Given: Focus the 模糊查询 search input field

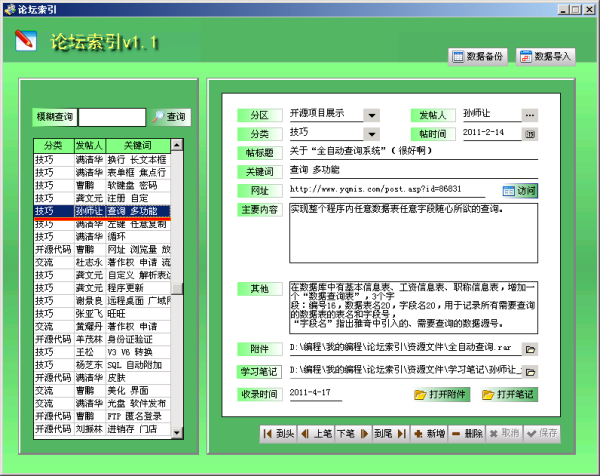Looking at the screenshot, I should (x=112, y=117).
